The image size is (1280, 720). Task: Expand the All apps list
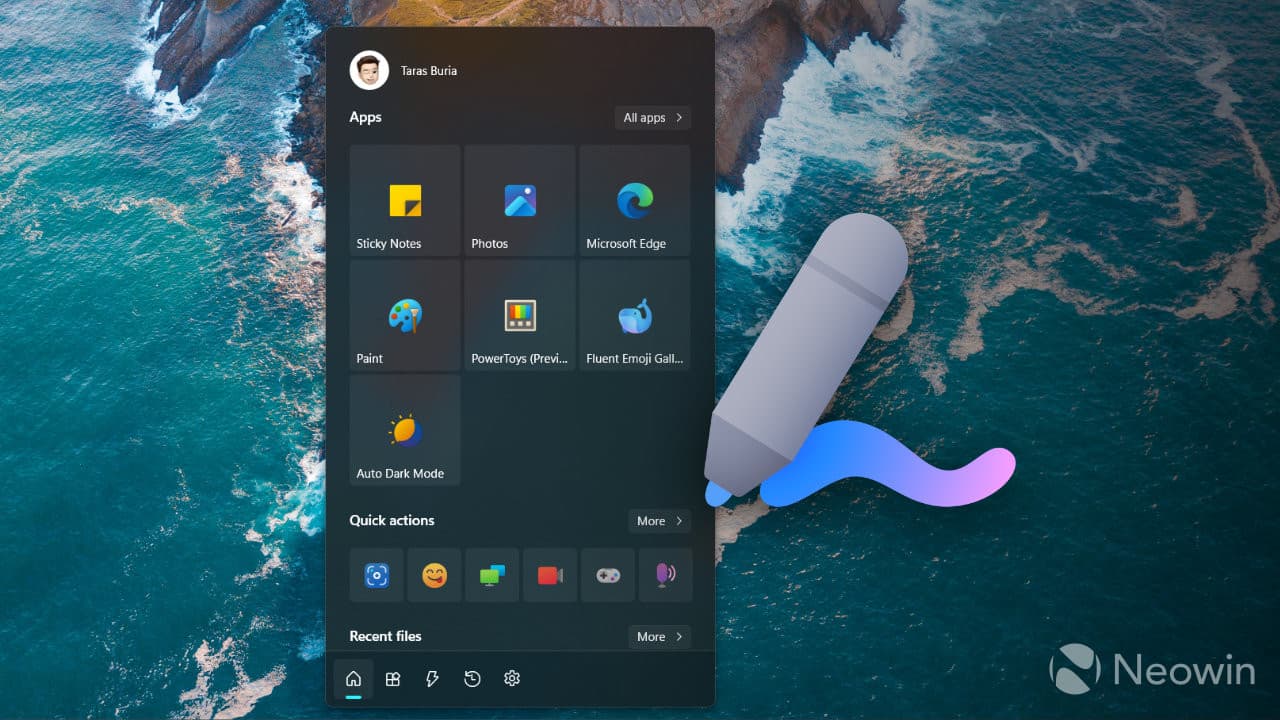pyautogui.click(x=652, y=117)
